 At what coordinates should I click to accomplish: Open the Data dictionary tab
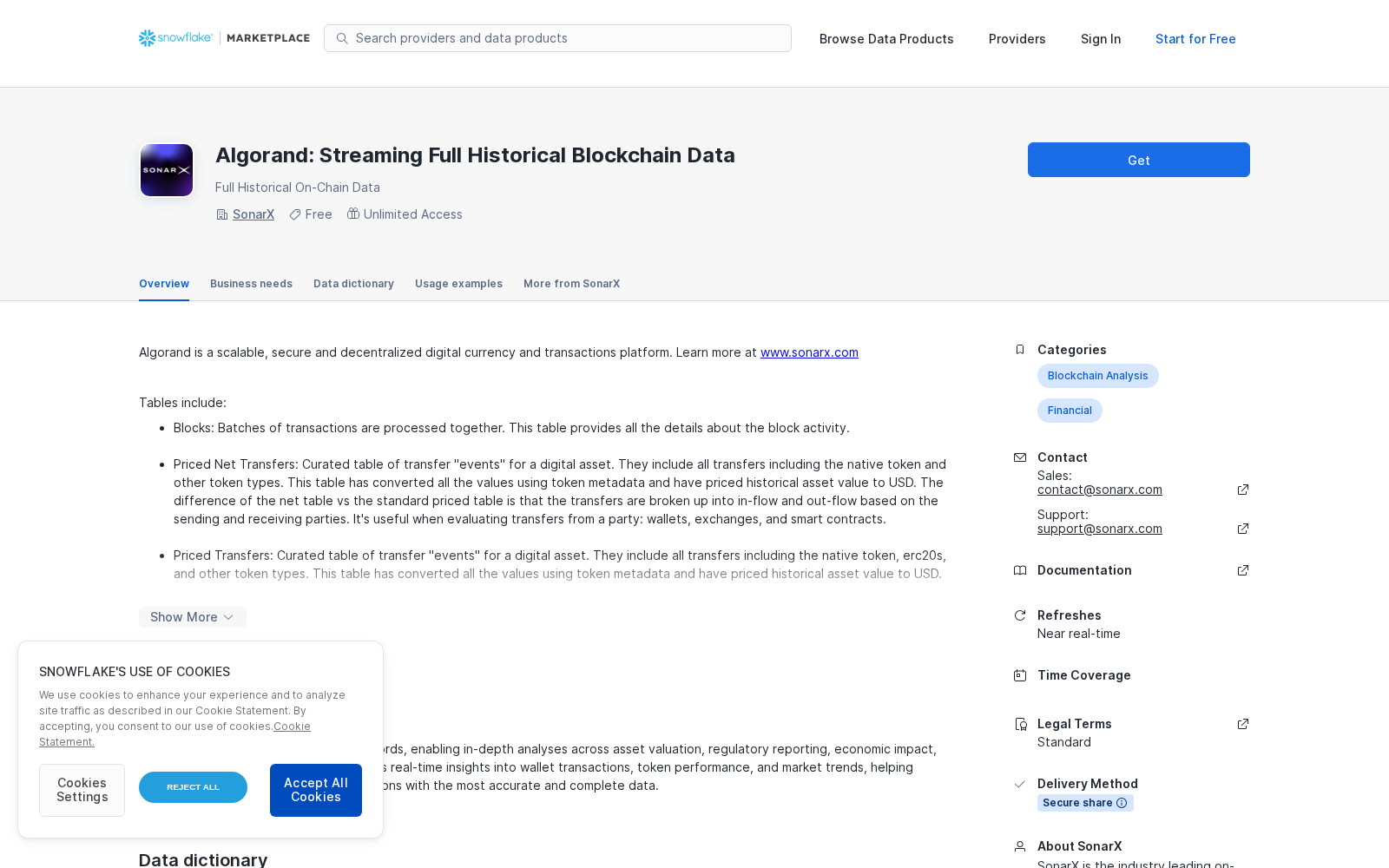[x=353, y=284]
